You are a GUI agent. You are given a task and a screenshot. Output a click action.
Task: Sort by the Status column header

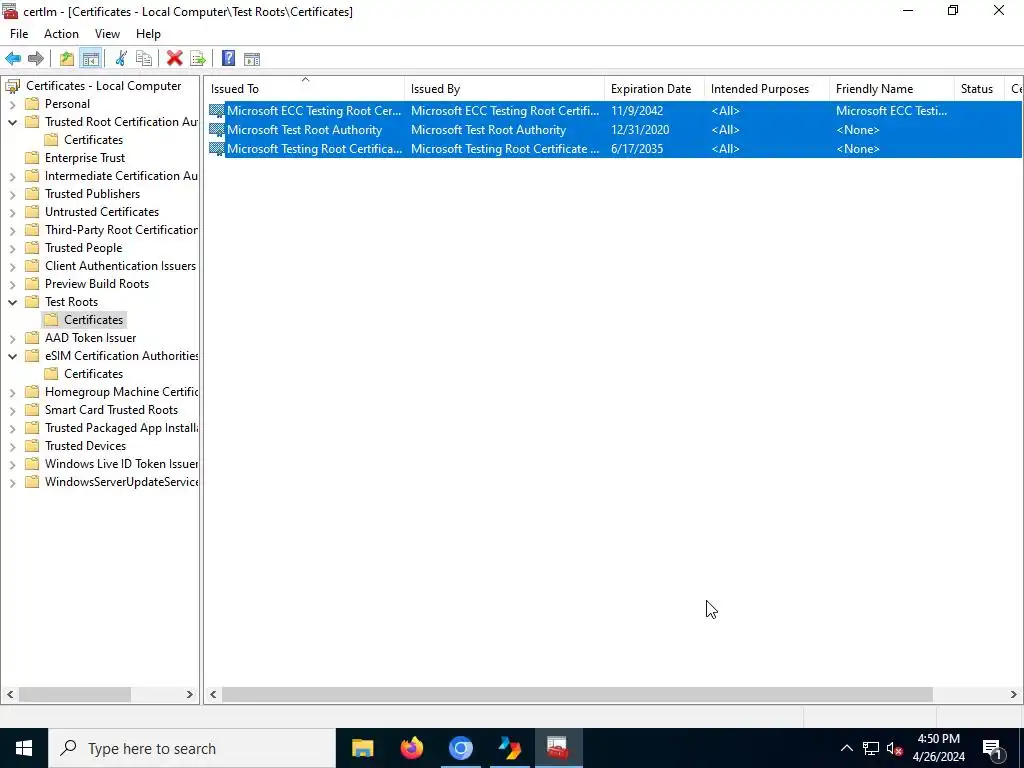979,89
